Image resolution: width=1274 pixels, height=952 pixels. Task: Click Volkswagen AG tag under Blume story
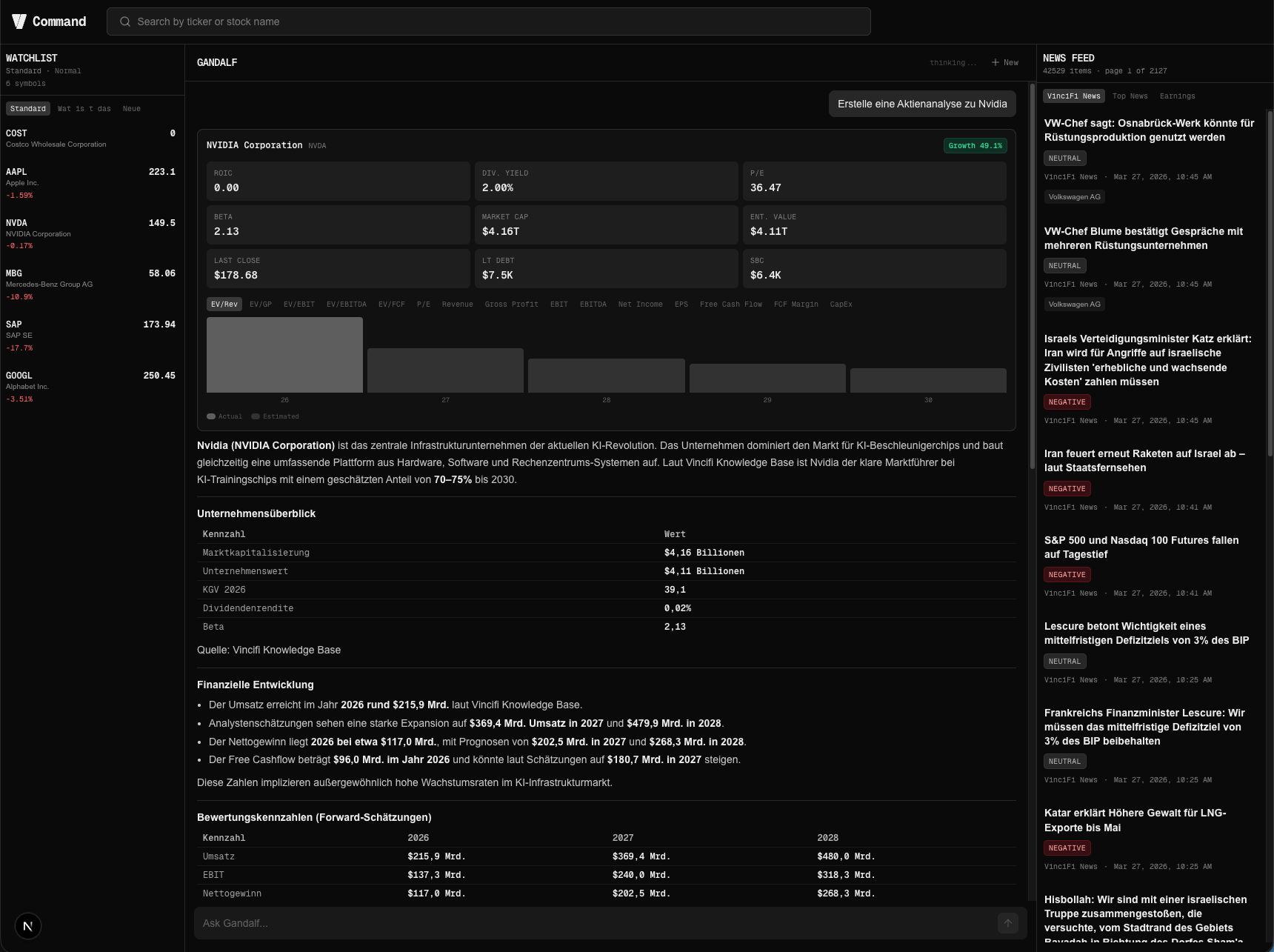[x=1075, y=304]
